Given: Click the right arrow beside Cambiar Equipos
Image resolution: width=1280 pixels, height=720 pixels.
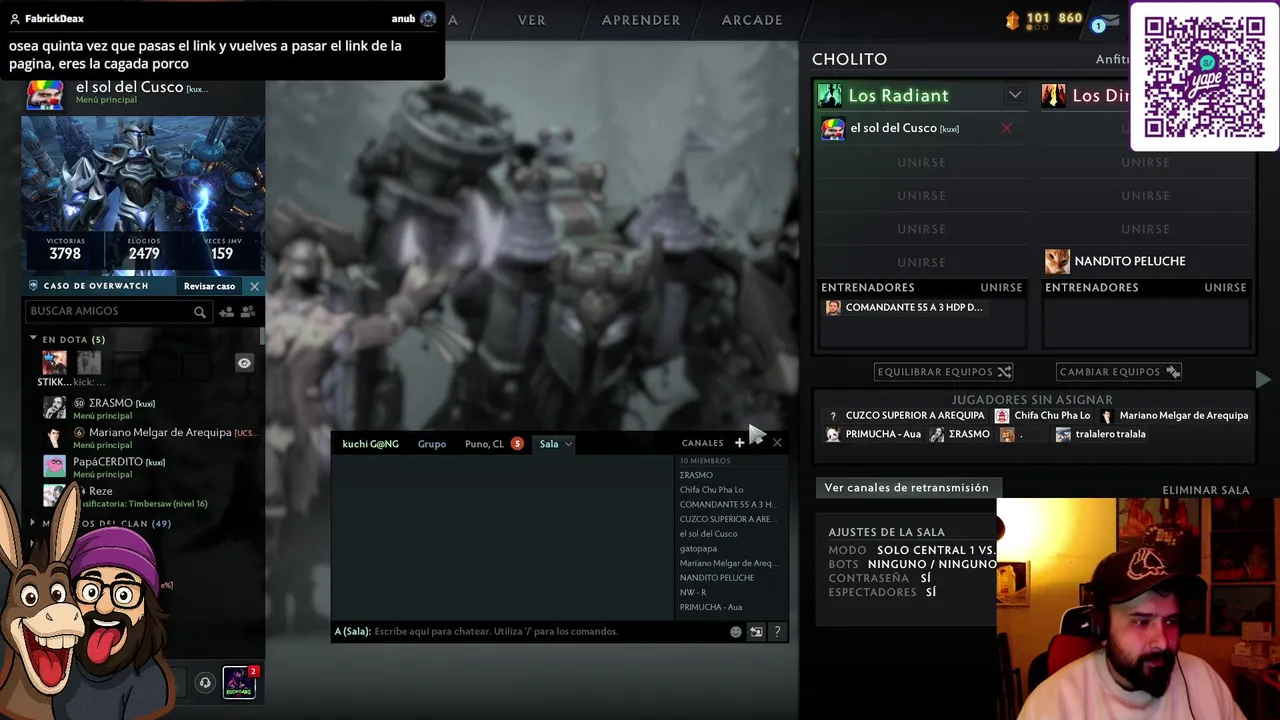Looking at the screenshot, I should 1263,380.
